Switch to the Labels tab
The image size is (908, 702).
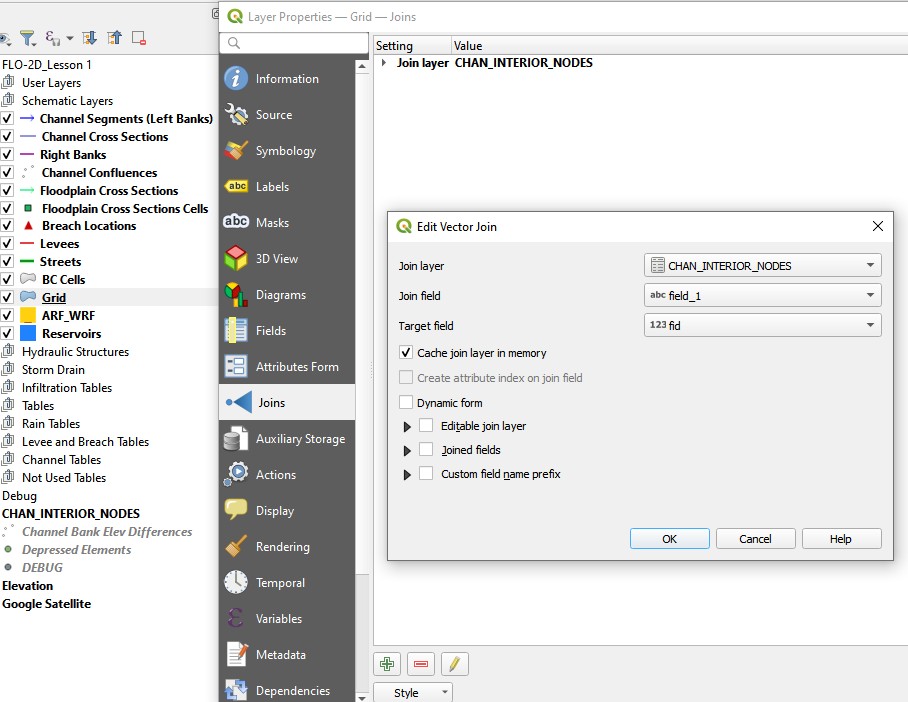[x=272, y=187]
